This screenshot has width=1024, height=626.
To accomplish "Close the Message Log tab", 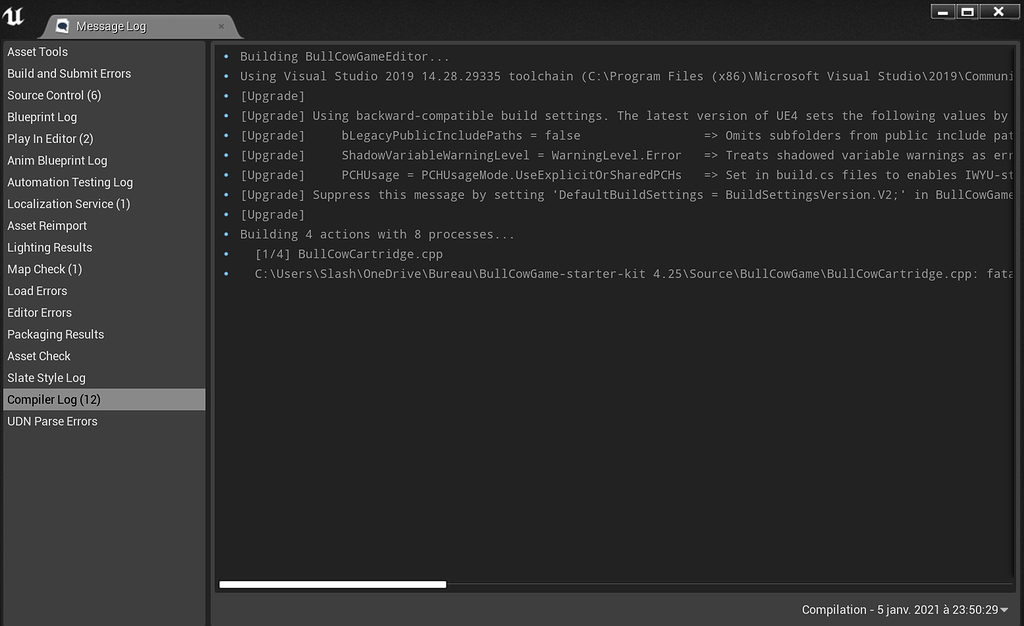I will tap(222, 27).
